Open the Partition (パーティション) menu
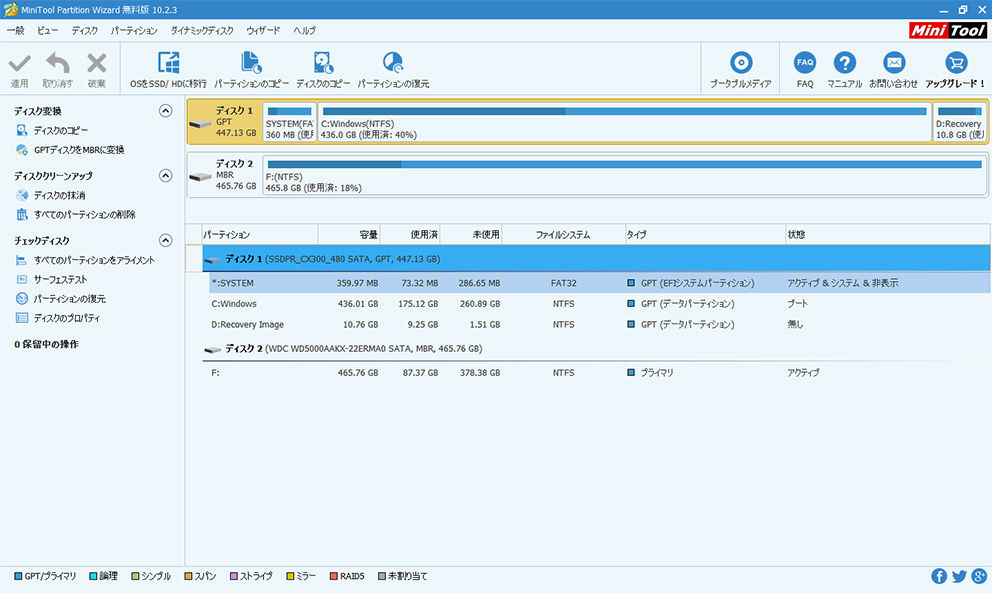Image resolution: width=992 pixels, height=593 pixels. [134, 30]
